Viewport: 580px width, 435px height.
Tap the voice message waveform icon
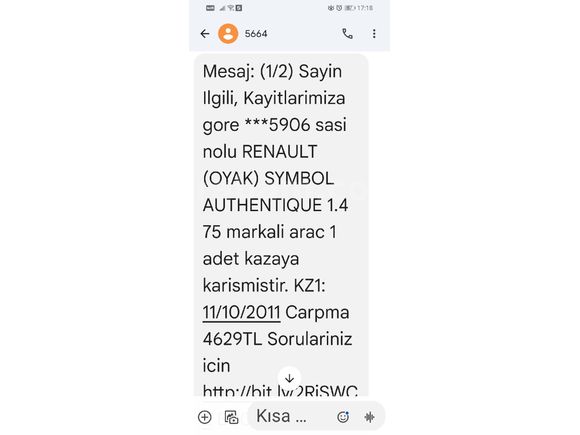[369, 417]
